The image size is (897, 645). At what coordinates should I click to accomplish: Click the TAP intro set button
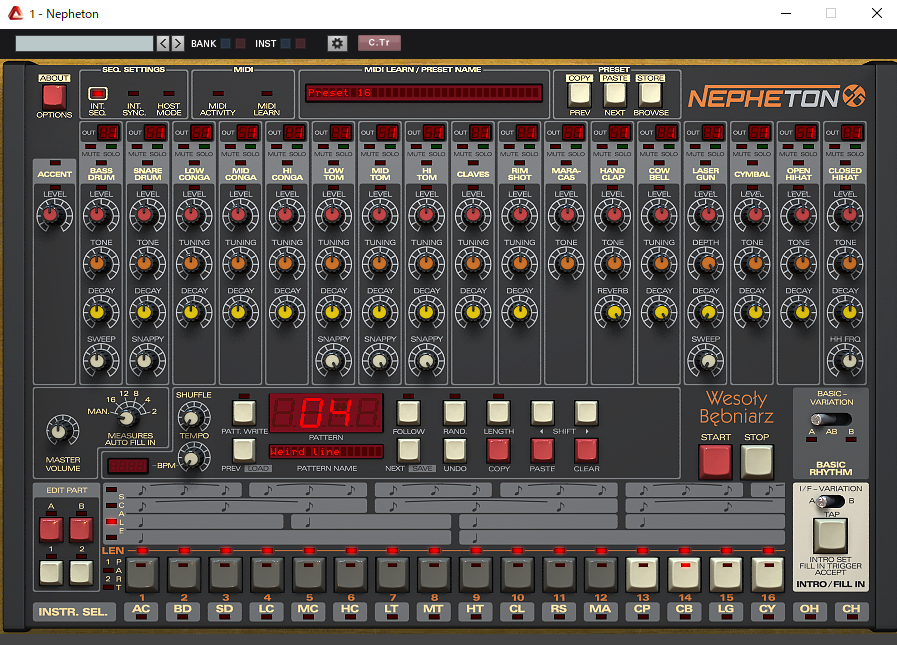(830, 536)
